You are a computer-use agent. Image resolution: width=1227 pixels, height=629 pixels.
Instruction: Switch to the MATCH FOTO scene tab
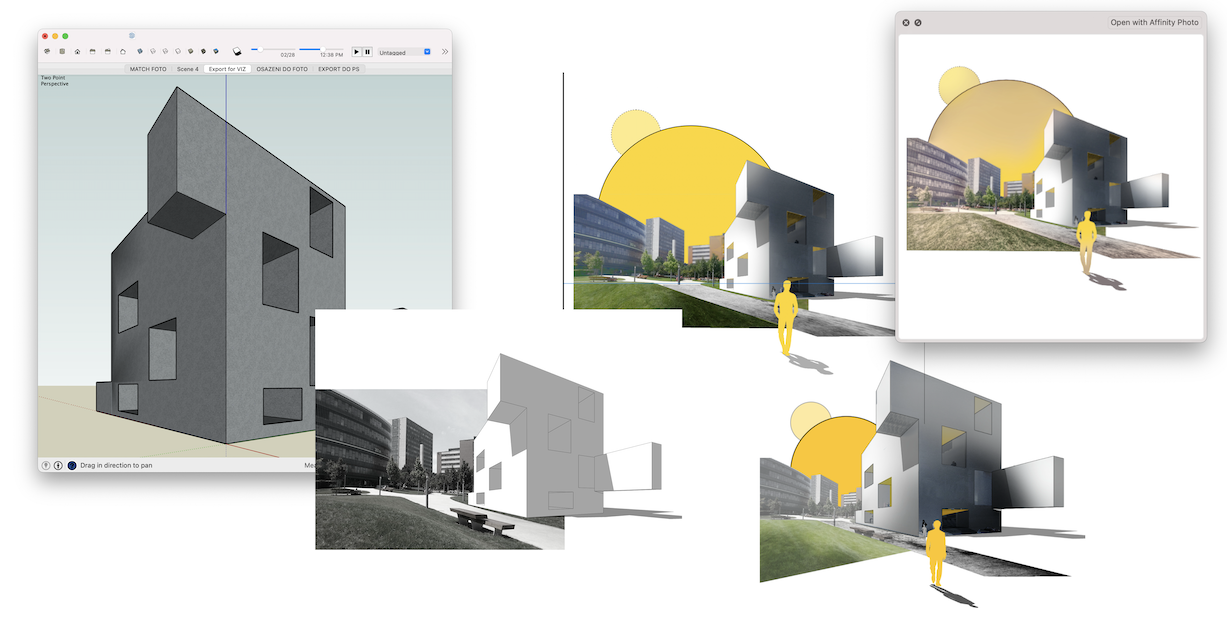(x=148, y=69)
